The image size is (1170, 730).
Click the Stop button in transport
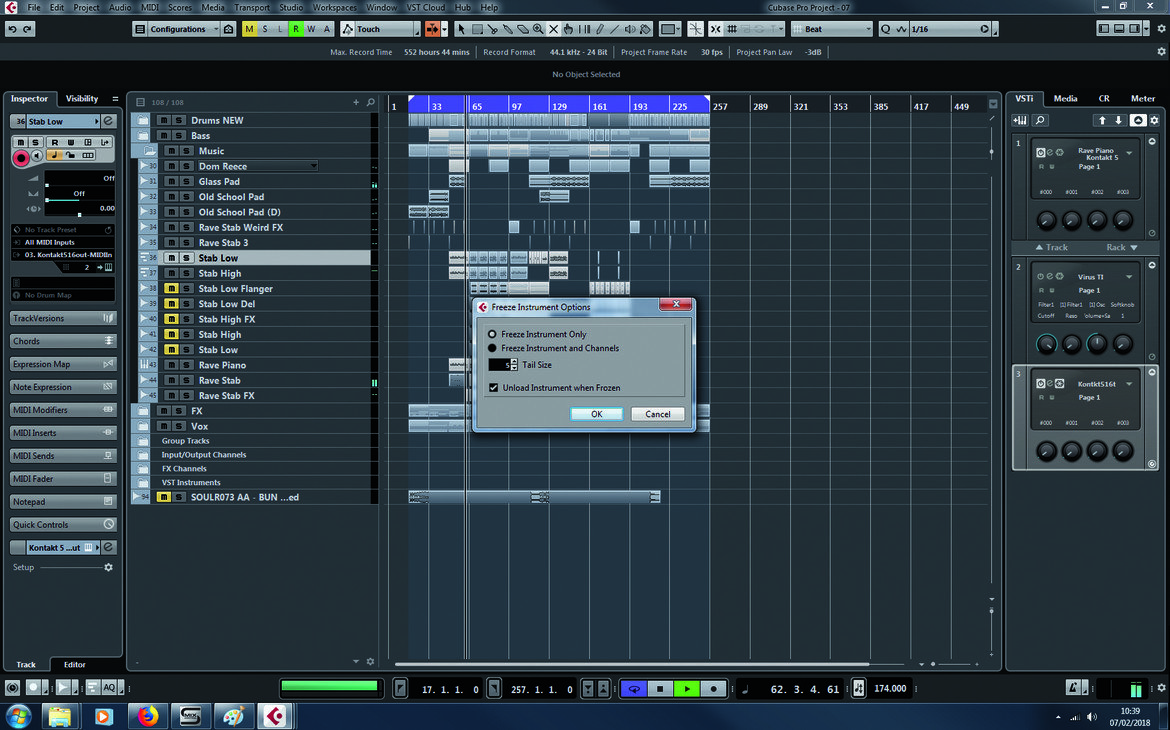point(660,689)
